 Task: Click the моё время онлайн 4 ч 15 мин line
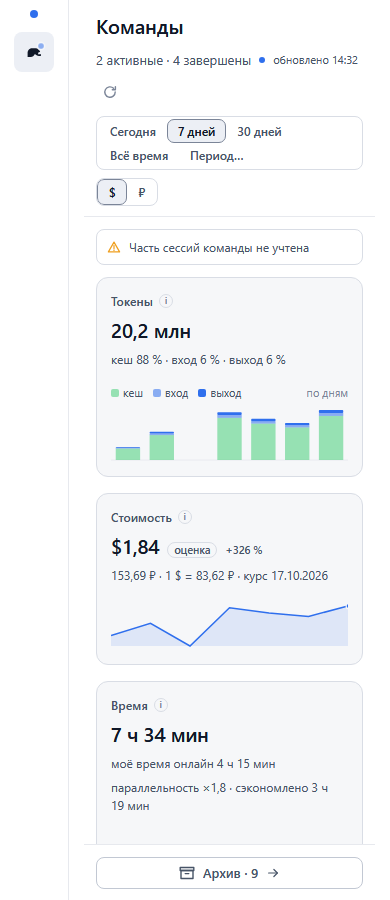(193, 765)
